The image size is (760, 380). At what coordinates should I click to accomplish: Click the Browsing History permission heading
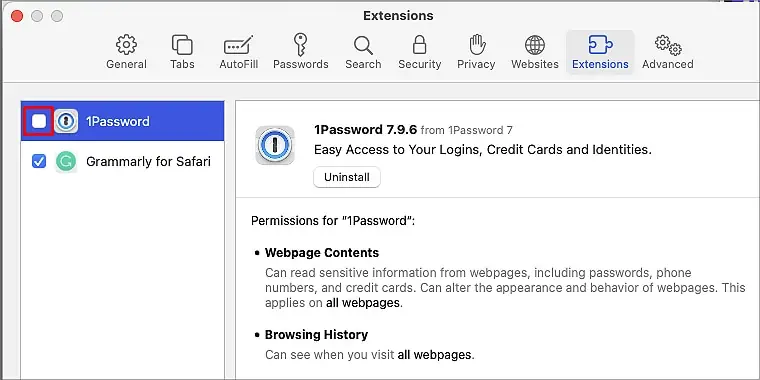[x=316, y=334]
